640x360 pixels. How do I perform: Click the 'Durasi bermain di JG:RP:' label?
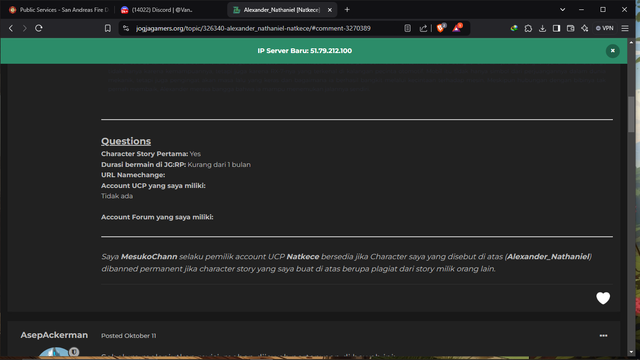[144, 164]
